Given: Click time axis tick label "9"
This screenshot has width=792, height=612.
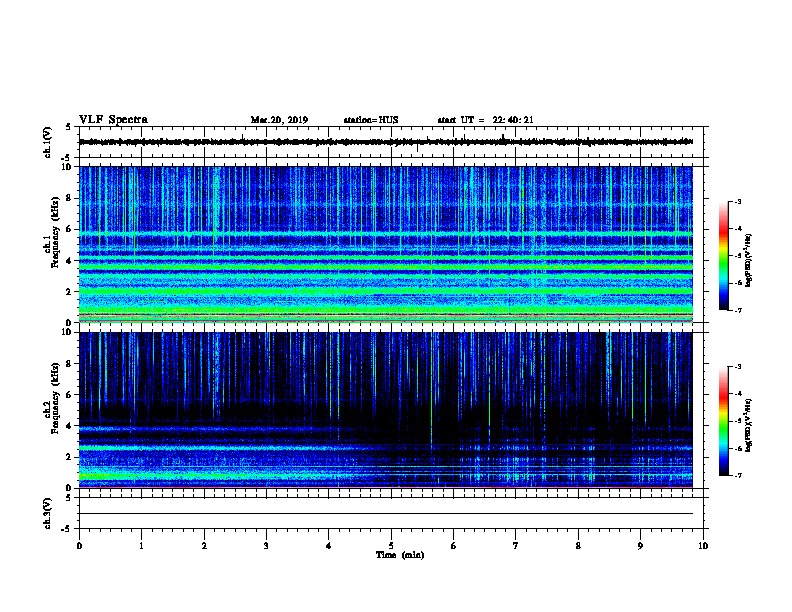Looking at the screenshot, I should coord(640,546).
